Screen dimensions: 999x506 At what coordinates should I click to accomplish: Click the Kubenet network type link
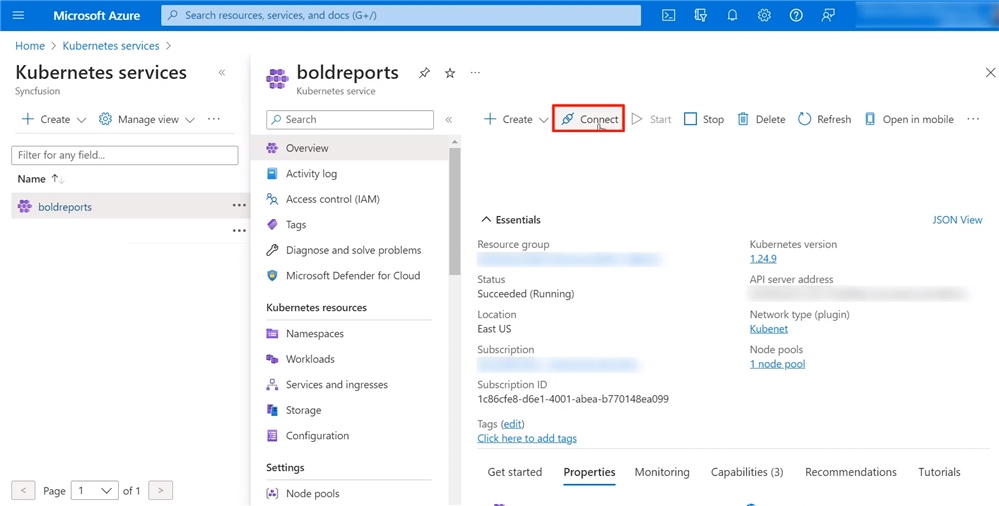click(x=768, y=329)
